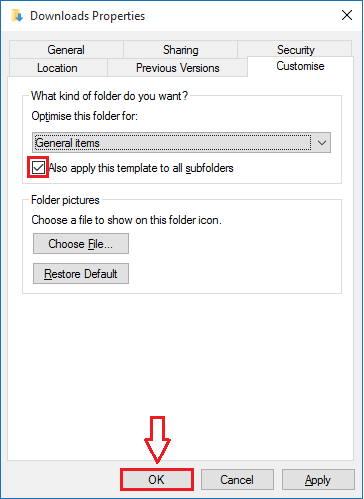Open the General items combo box
The width and height of the screenshot is (364, 499).
click(182, 143)
